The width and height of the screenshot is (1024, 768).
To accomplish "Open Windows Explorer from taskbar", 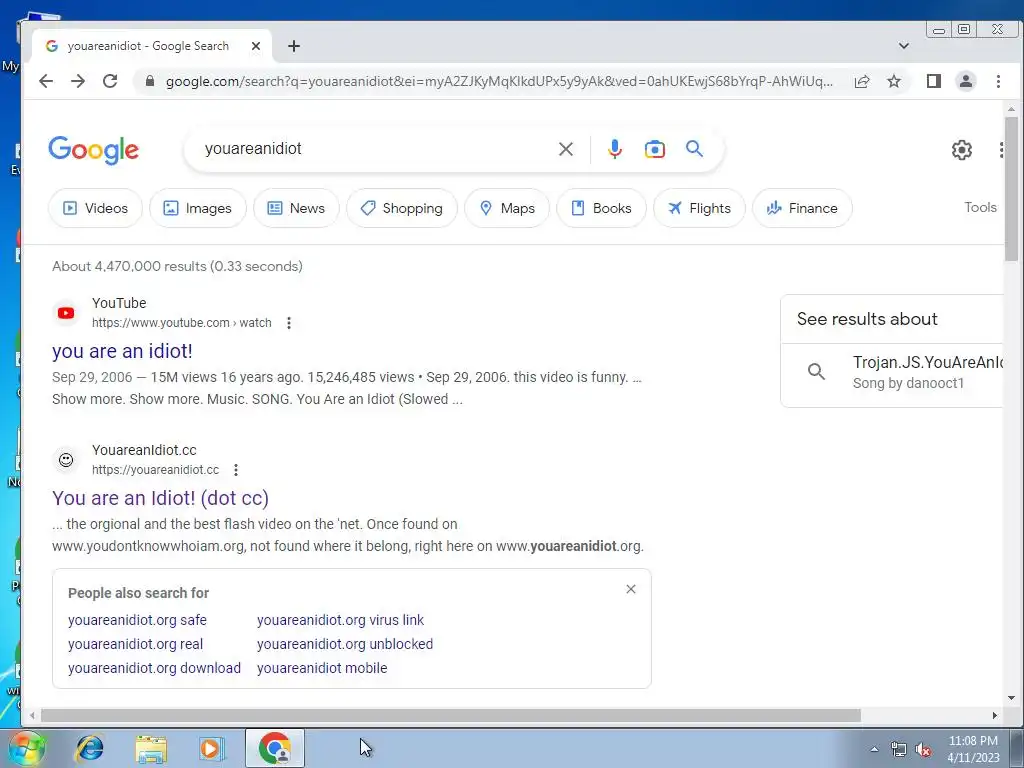I will tap(151, 748).
